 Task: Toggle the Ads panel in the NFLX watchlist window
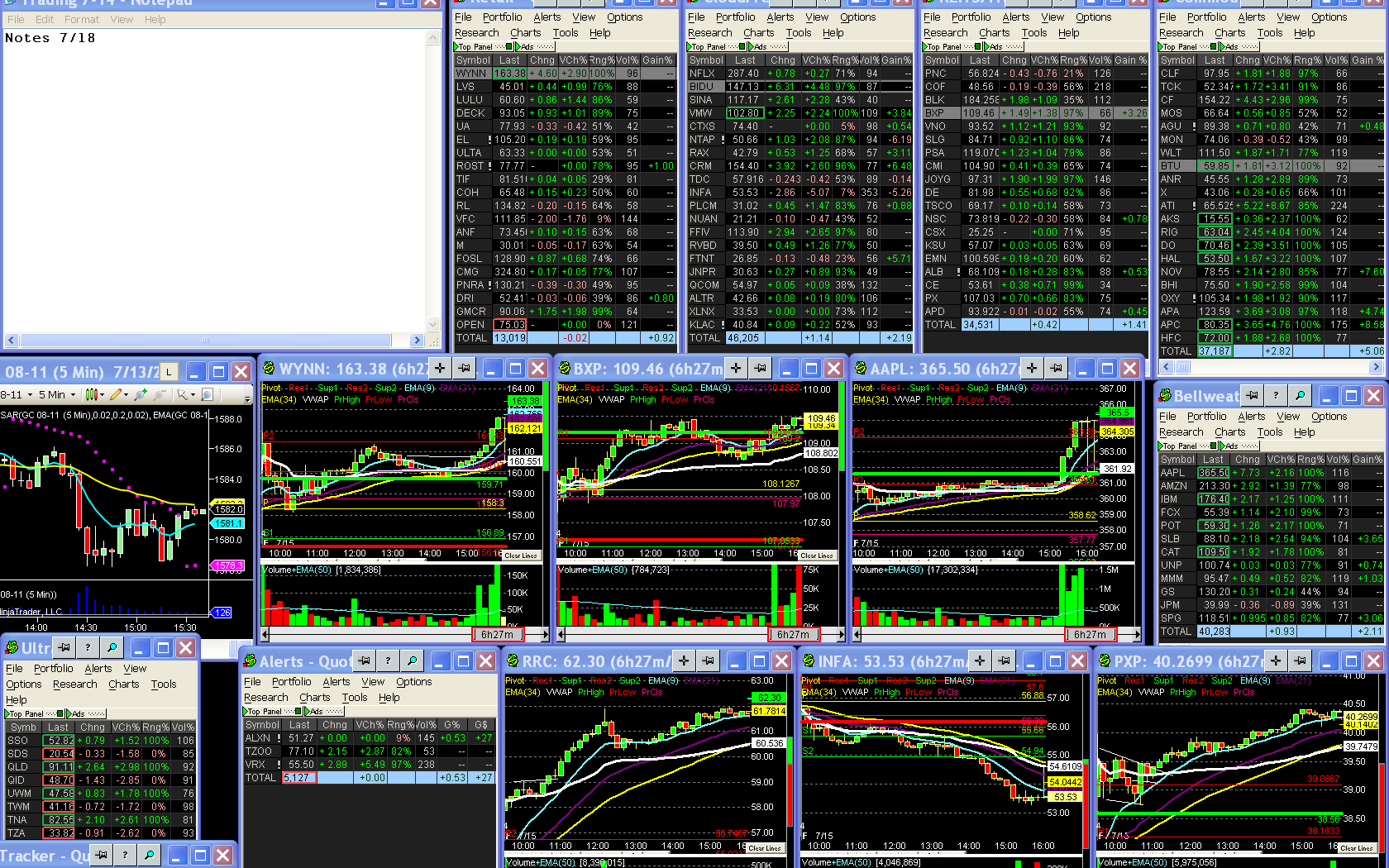pos(770,46)
